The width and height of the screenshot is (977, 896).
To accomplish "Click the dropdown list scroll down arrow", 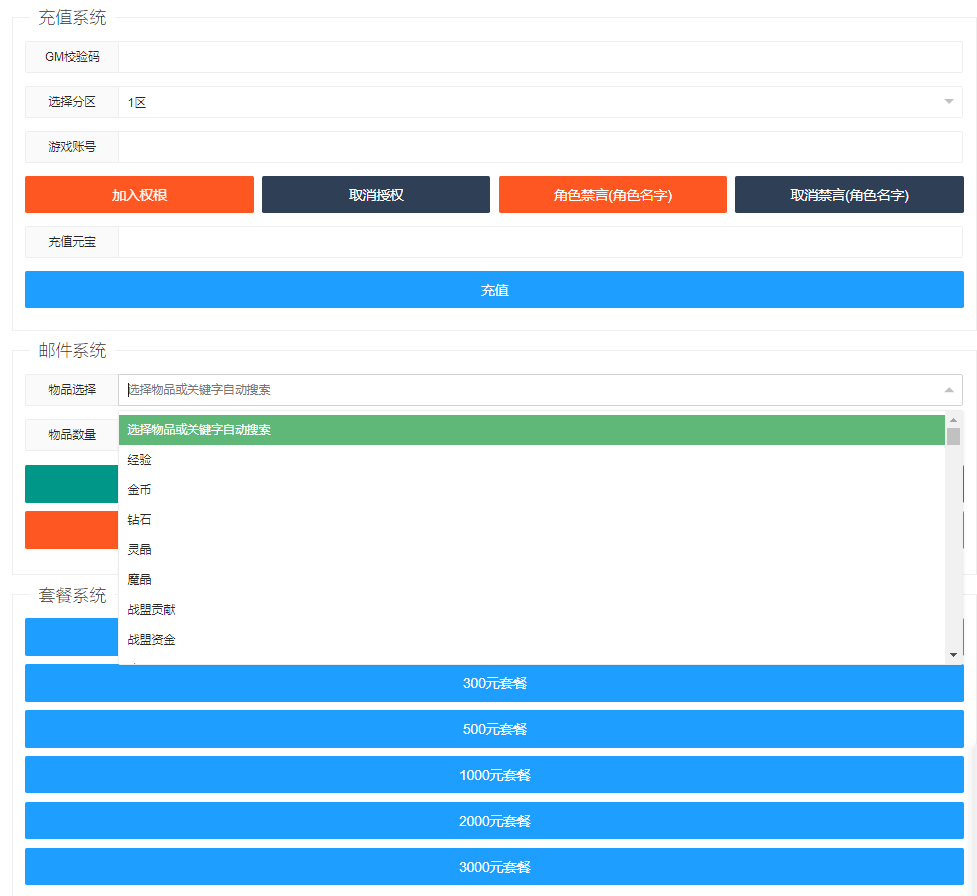I will [x=953, y=654].
